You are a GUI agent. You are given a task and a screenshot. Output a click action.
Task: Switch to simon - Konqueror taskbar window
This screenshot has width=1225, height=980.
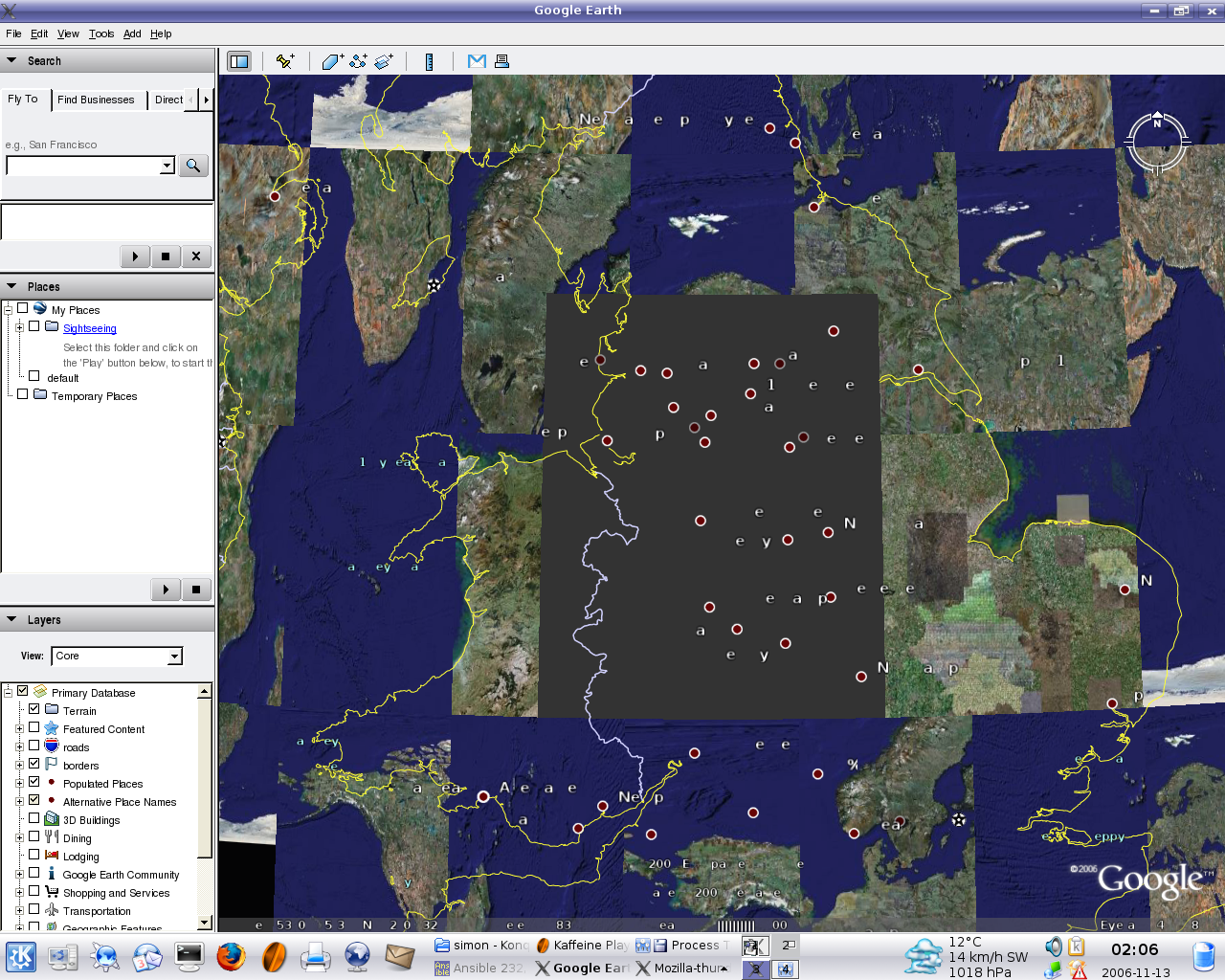(x=481, y=945)
